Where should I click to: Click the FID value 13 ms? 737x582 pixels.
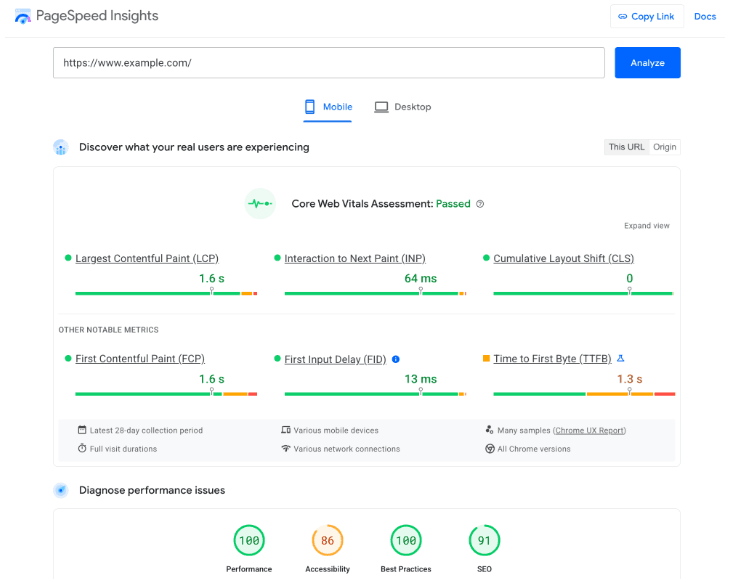click(421, 379)
